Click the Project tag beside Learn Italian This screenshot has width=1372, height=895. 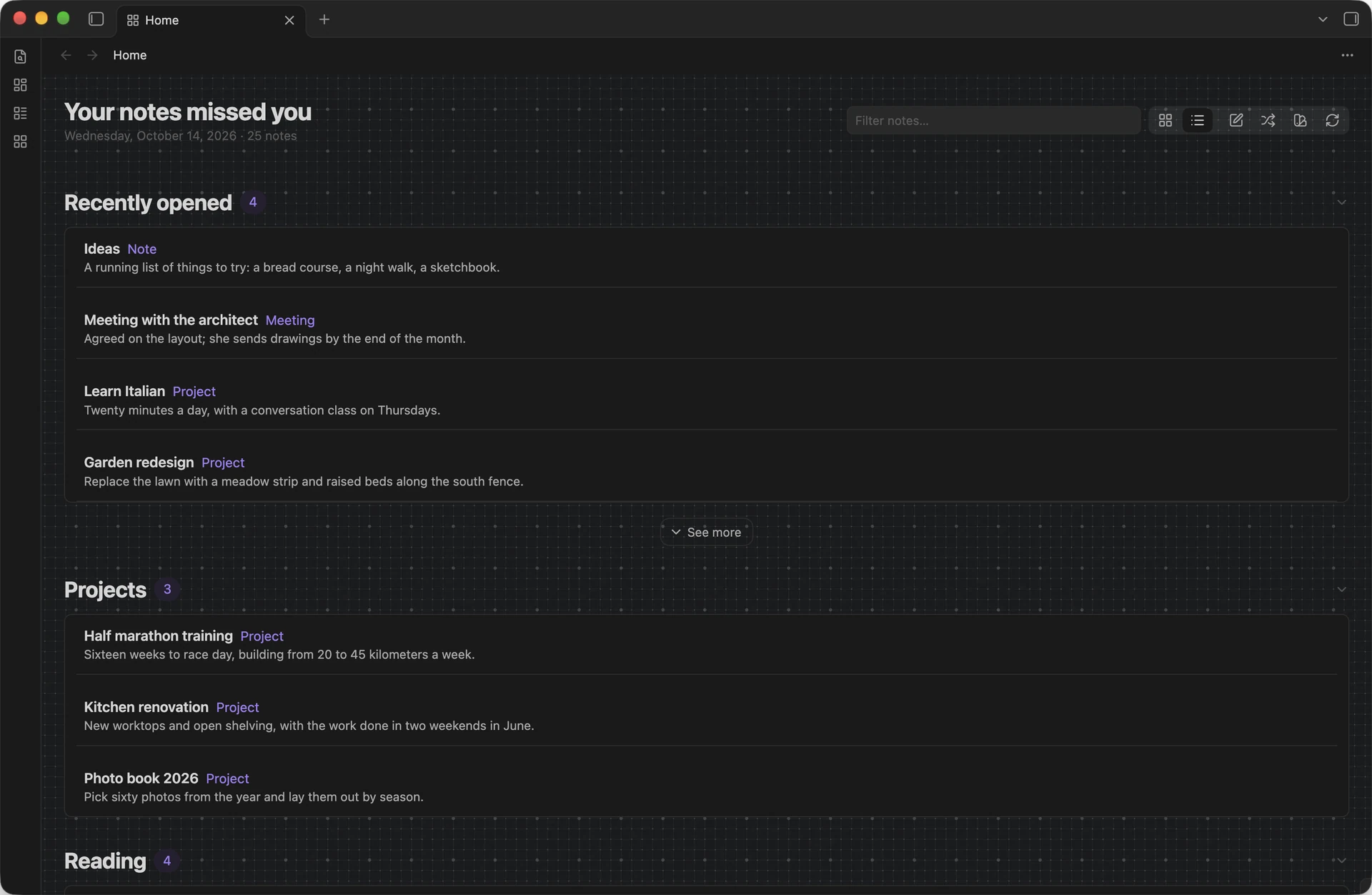pos(194,392)
